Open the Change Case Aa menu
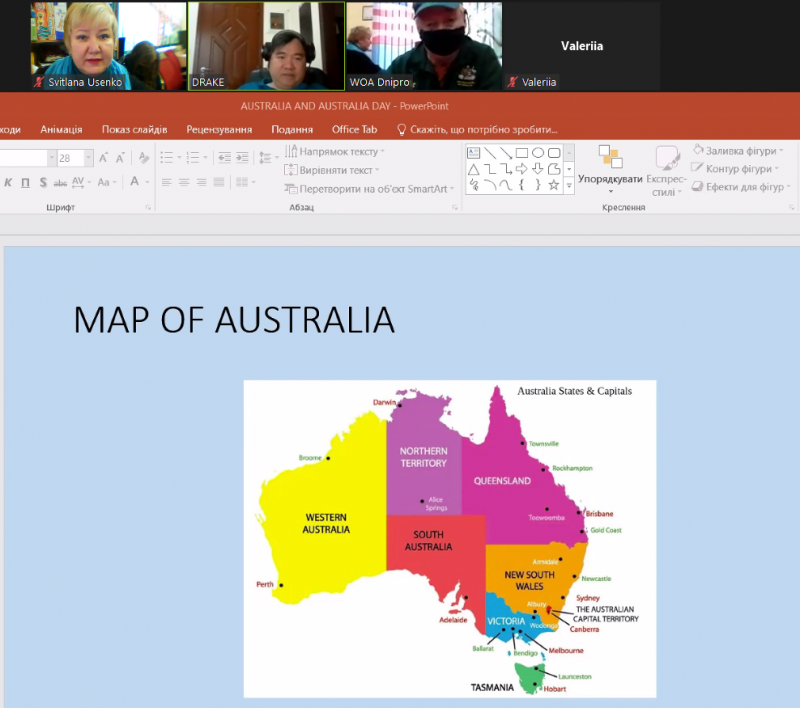 tap(107, 182)
